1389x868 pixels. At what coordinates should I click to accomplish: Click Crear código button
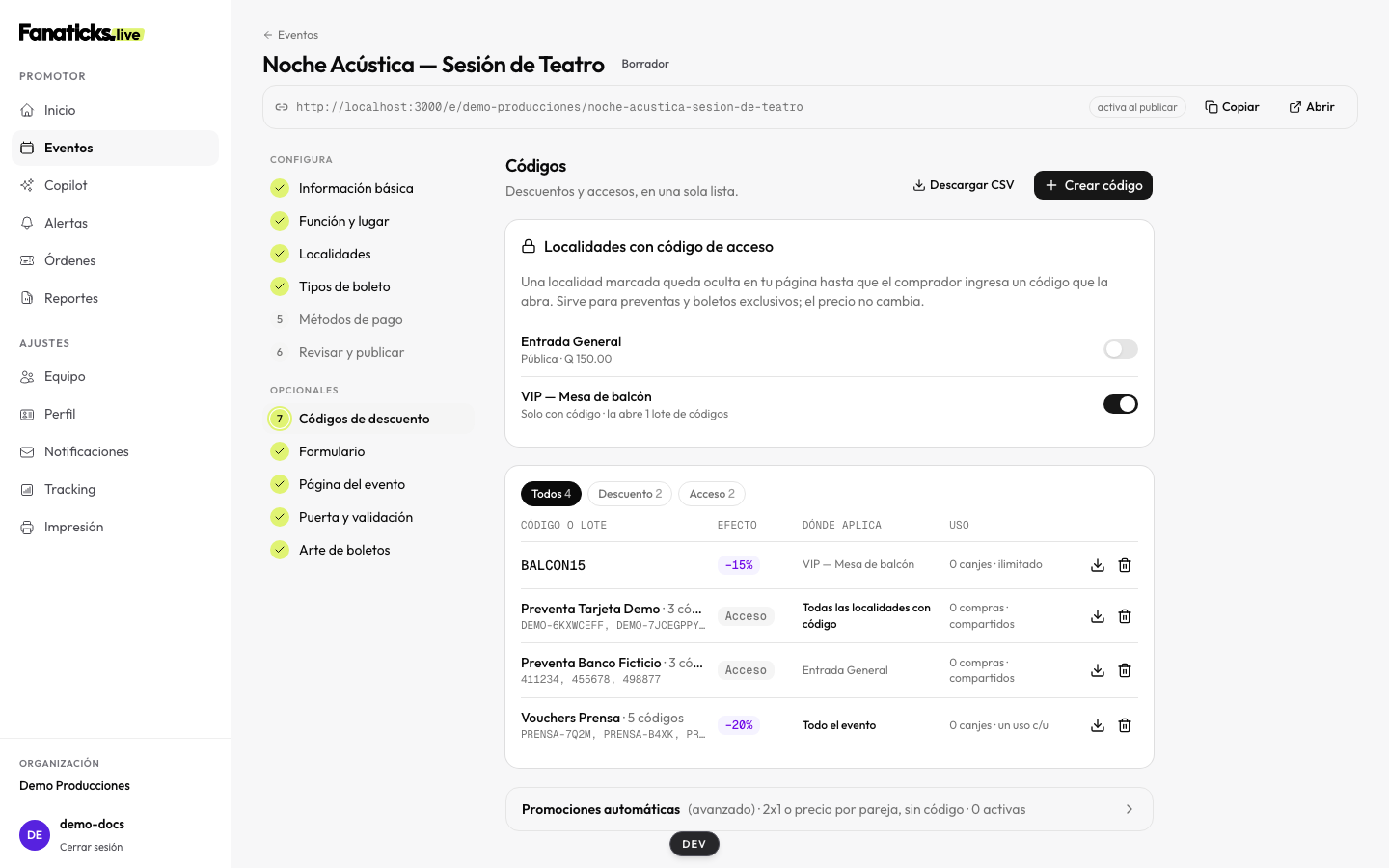[x=1093, y=185]
